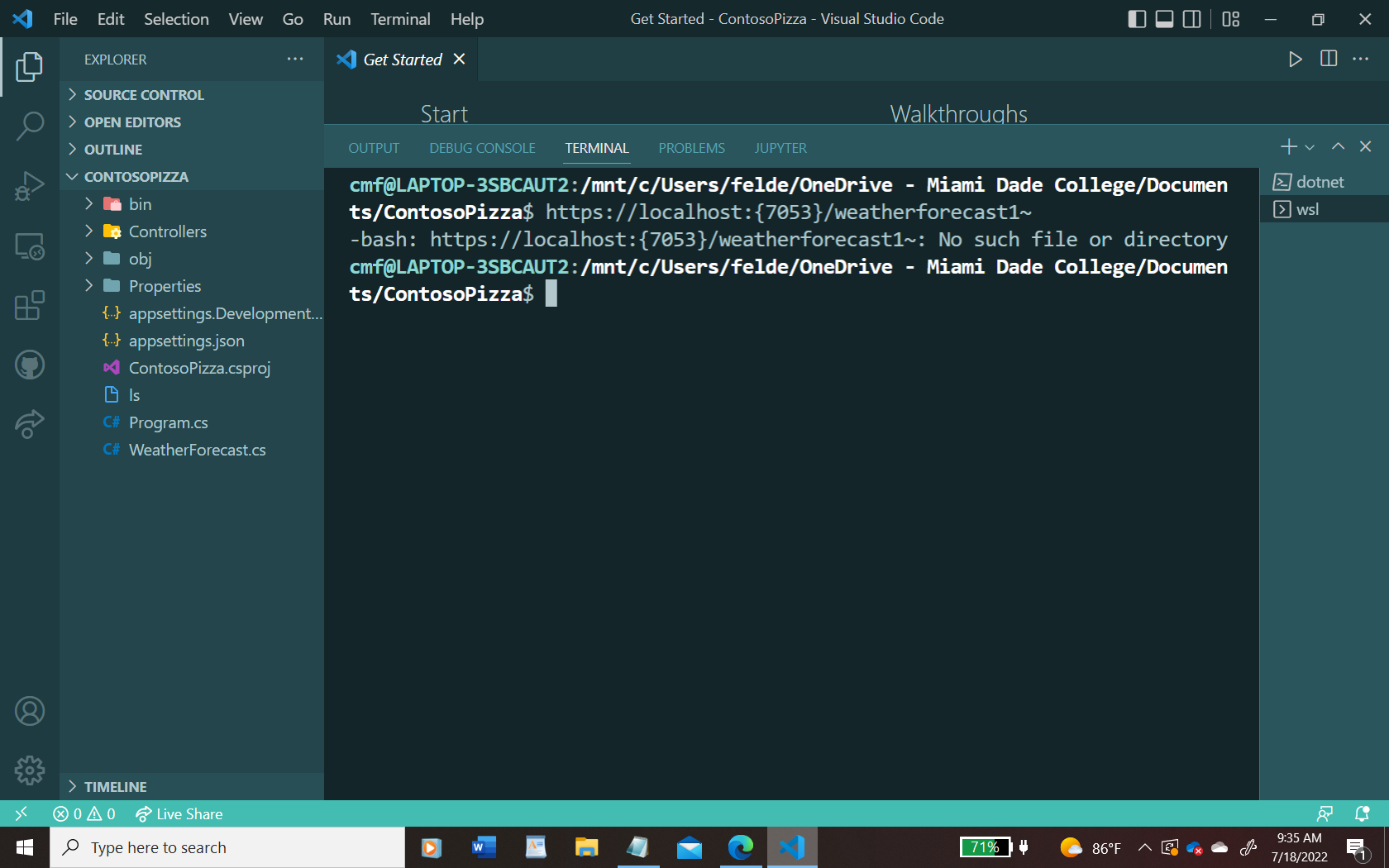Show errors and warnings count in status bar
Viewport: 1389px width, 868px height.
[84, 814]
